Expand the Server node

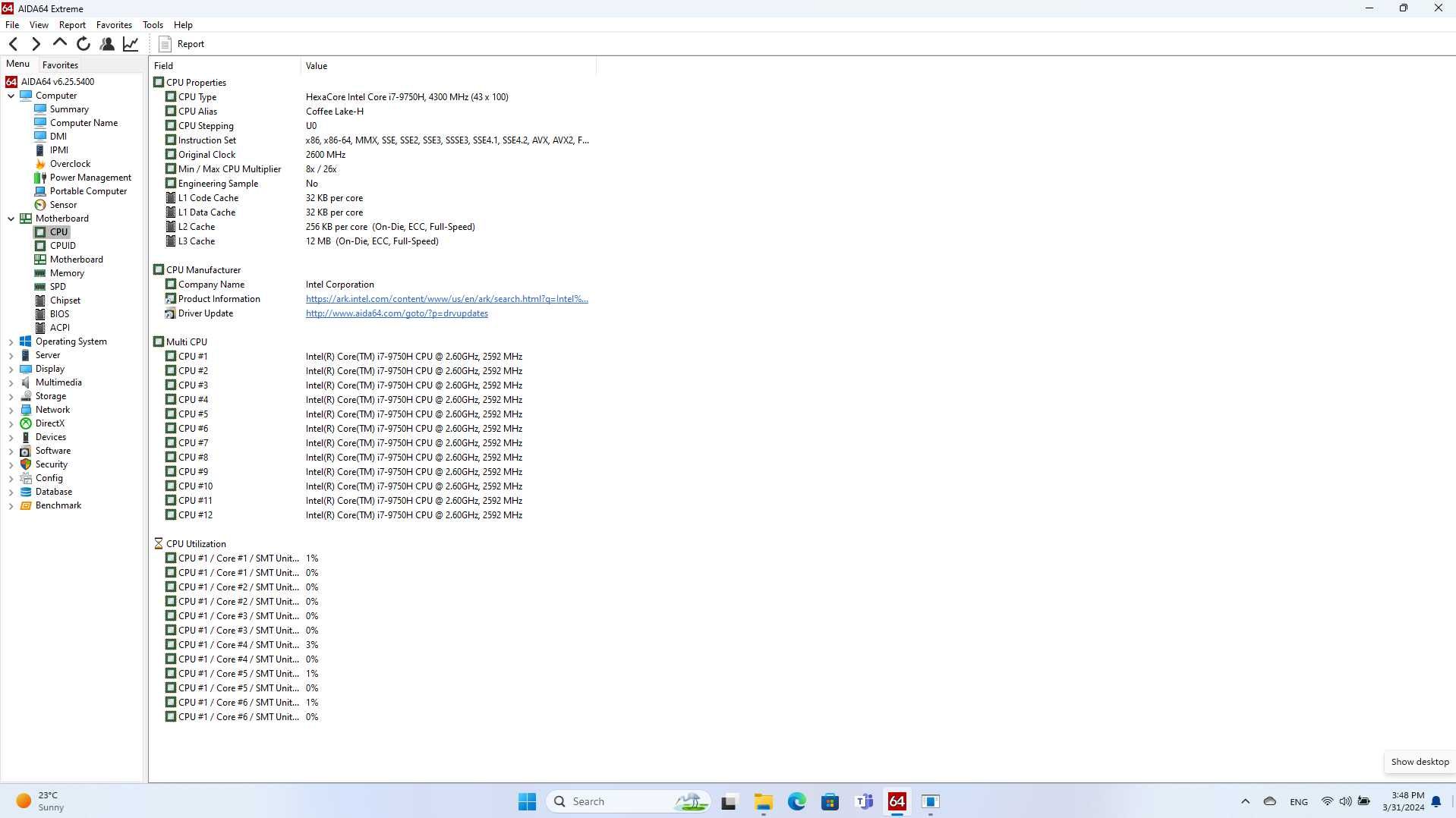click(x=11, y=356)
